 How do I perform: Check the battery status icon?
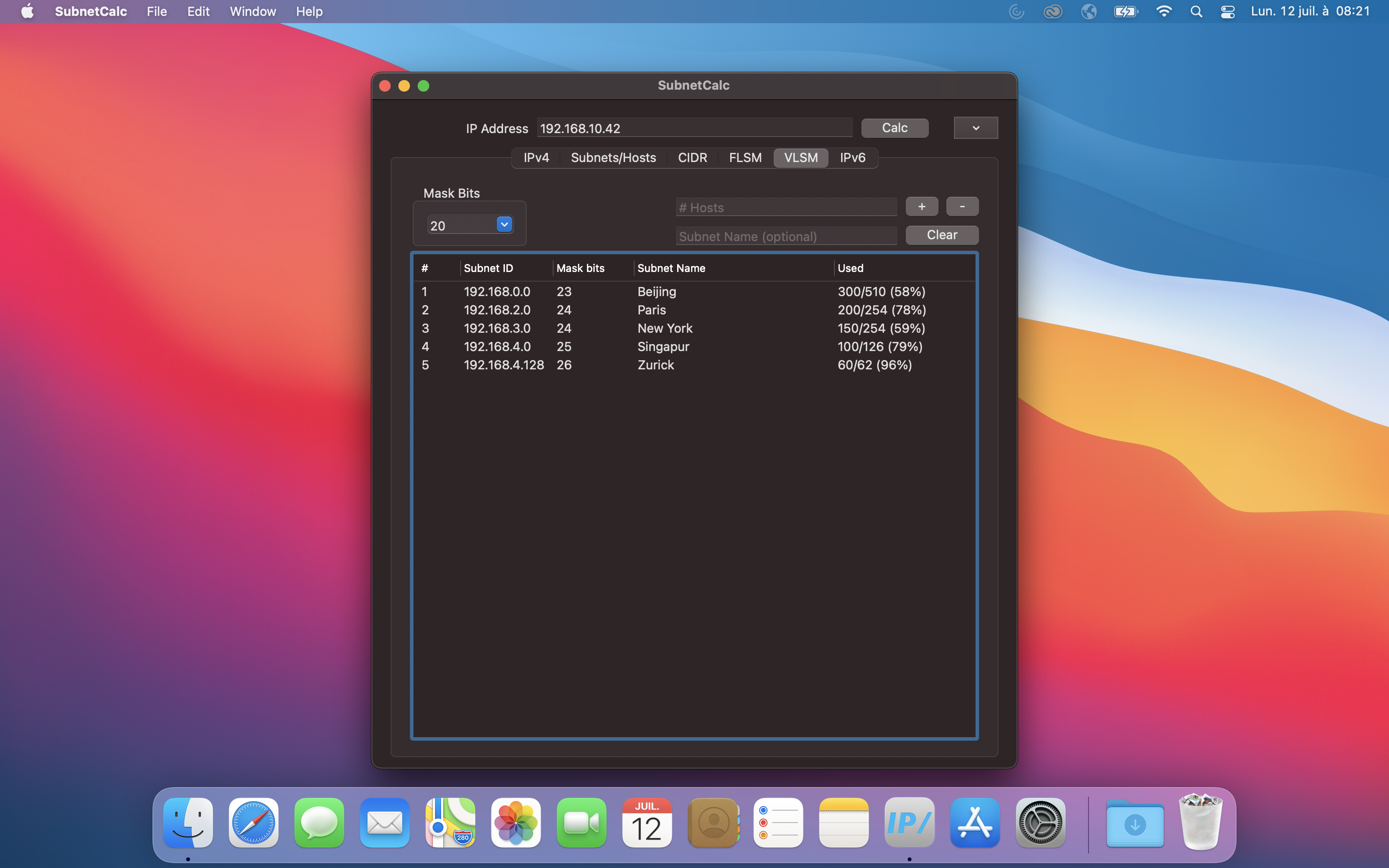click(1125, 11)
